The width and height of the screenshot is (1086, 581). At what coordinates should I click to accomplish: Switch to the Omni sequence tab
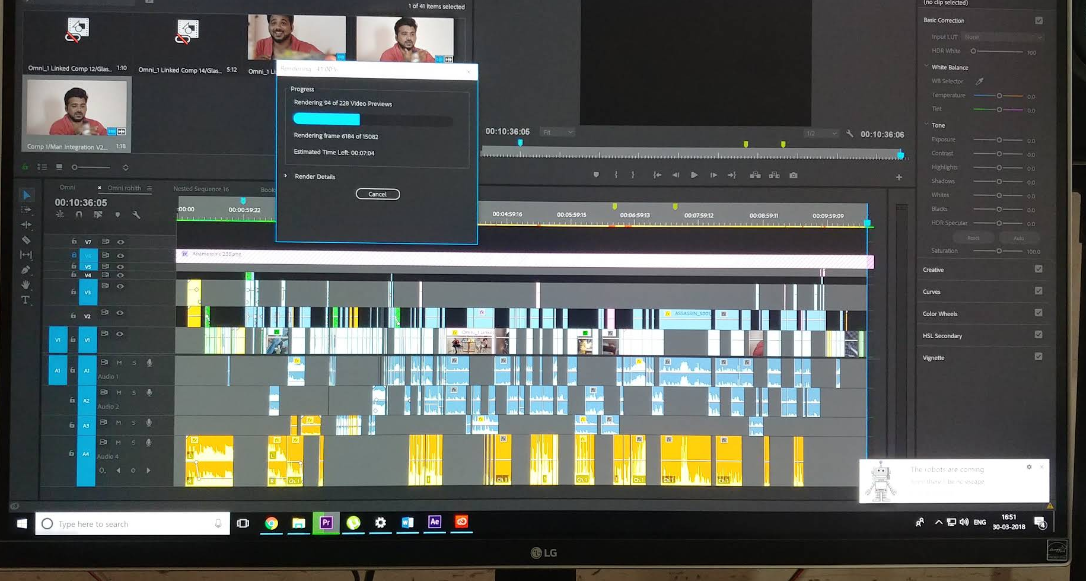67,188
